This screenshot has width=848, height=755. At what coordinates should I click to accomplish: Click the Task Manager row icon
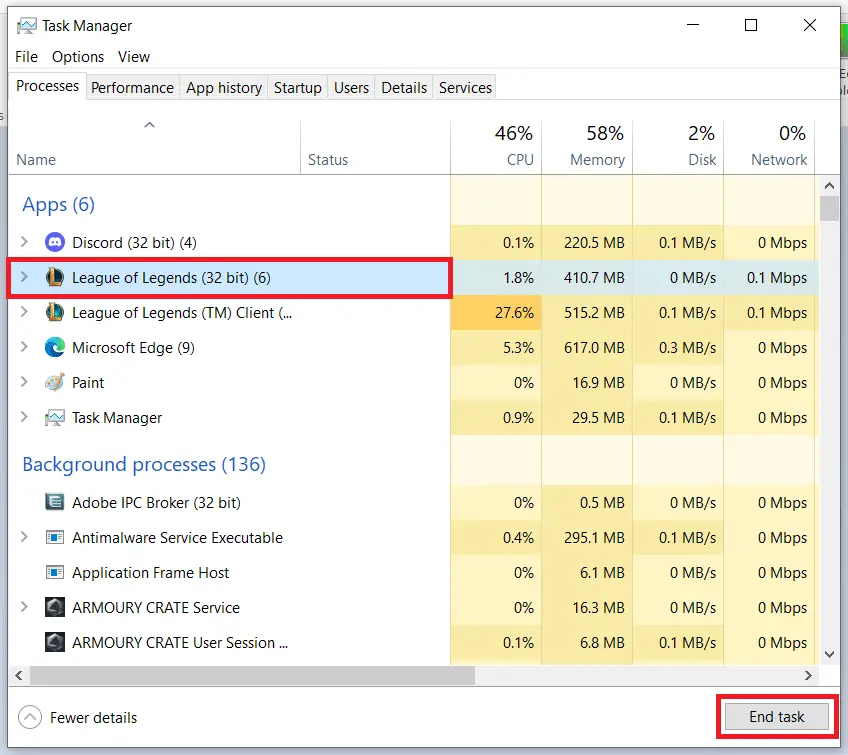tap(55, 418)
